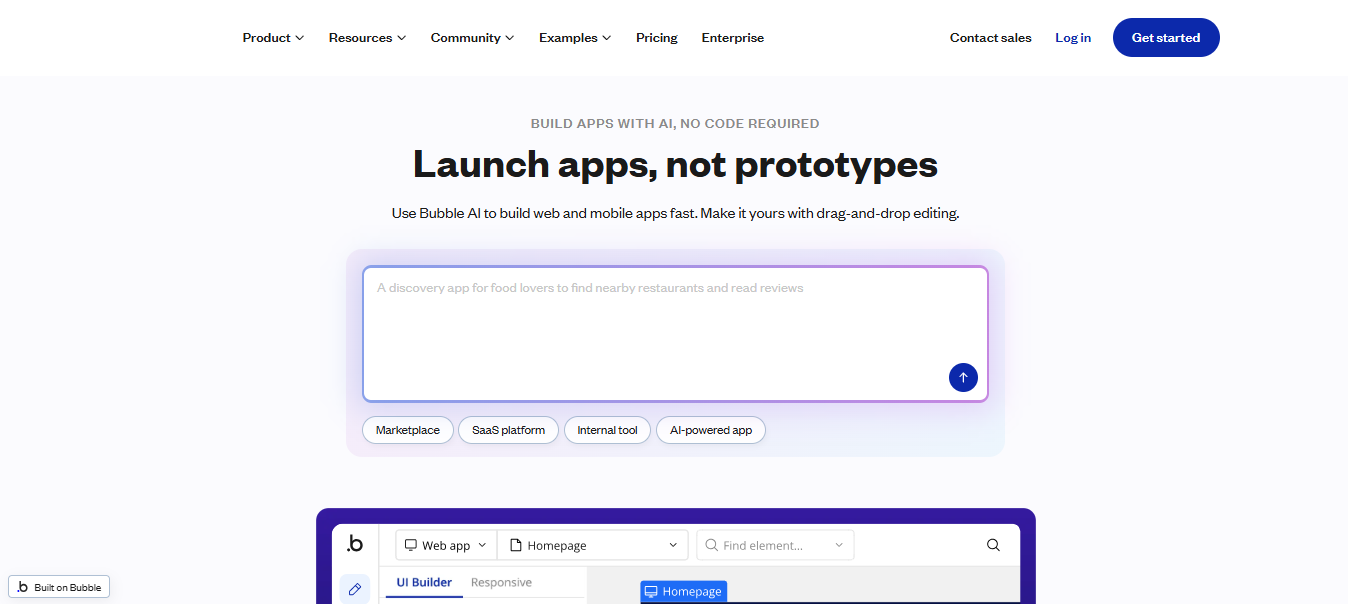Switch to the Responsive tab
Viewport: 1348px width, 604px height.
[x=501, y=583]
